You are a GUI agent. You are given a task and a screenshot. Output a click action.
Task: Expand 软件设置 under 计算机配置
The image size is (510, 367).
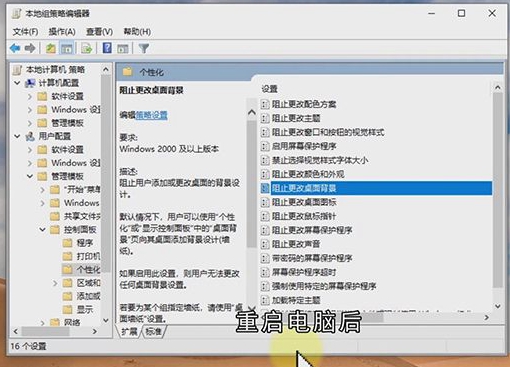(x=30, y=96)
